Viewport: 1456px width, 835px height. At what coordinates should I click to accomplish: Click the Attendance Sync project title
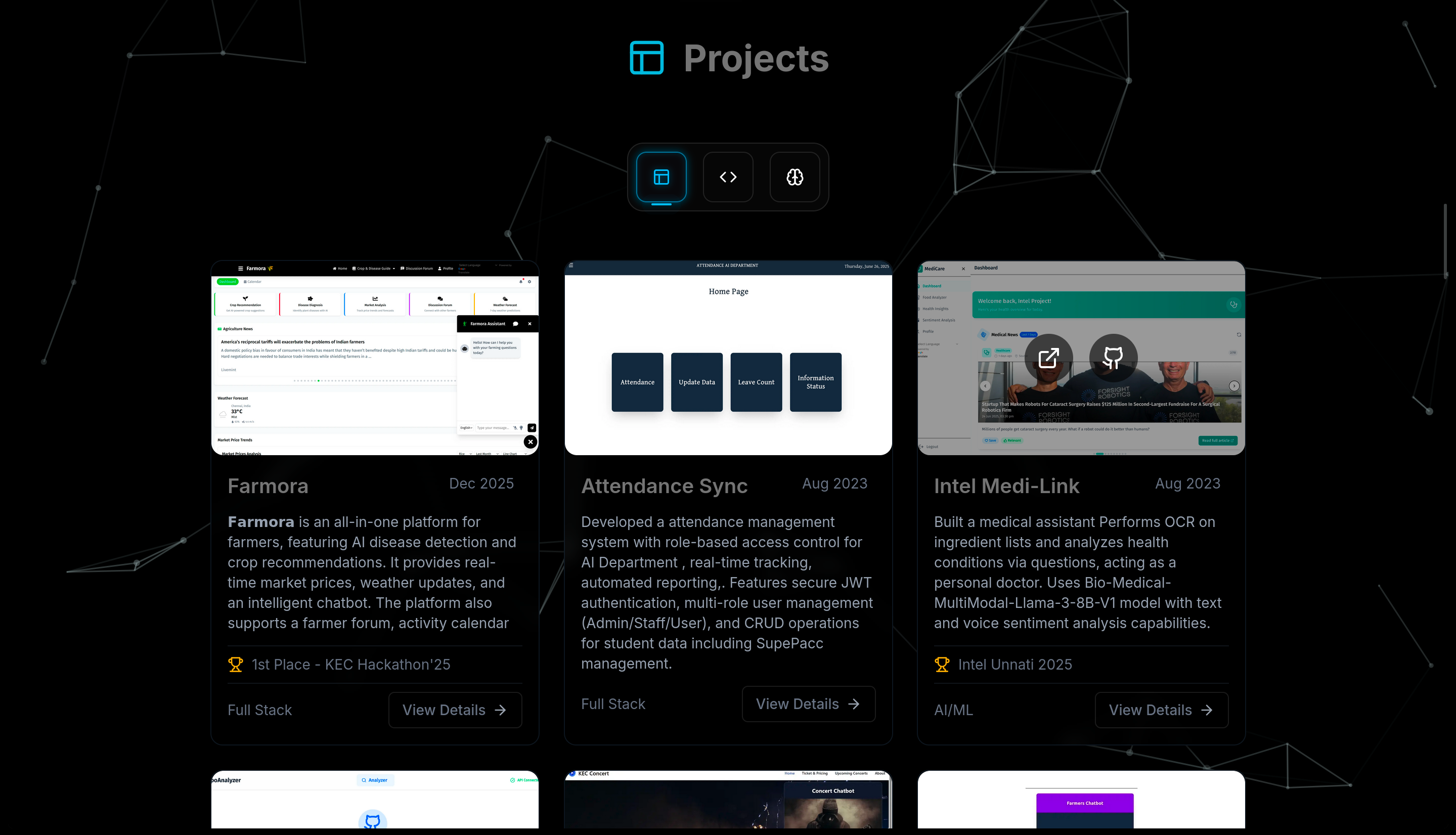point(664,486)
